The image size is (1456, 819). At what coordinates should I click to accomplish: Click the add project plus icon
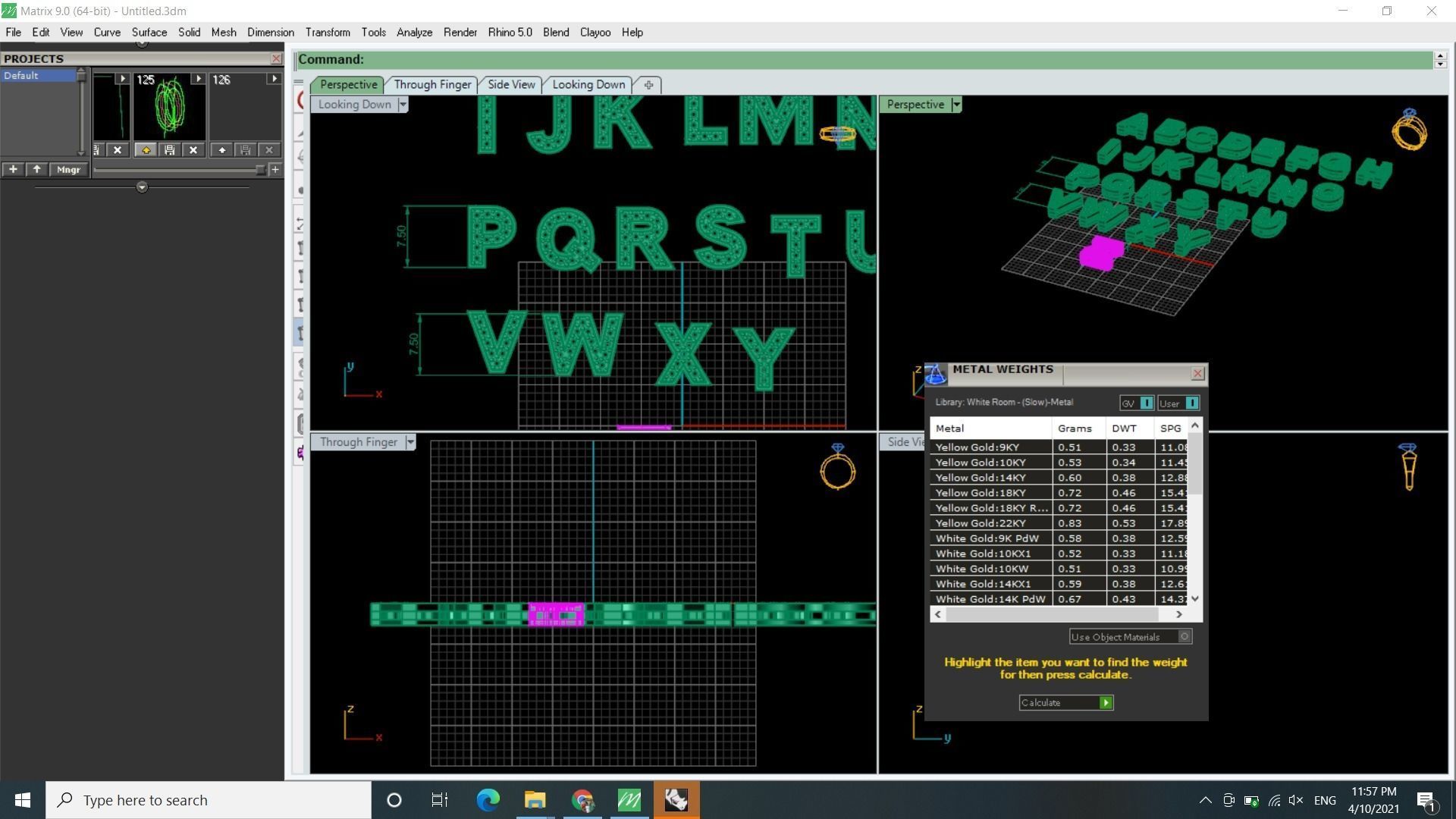tap(13, 170)
